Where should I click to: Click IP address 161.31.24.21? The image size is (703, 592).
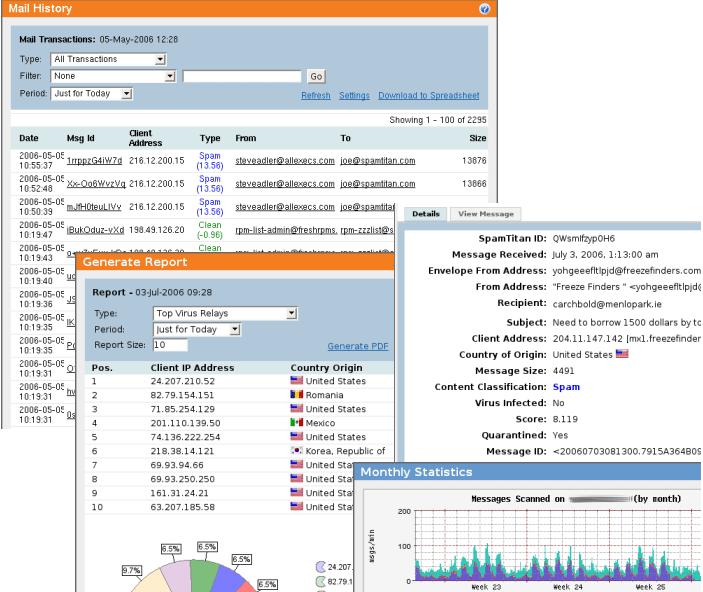point(179,493)
